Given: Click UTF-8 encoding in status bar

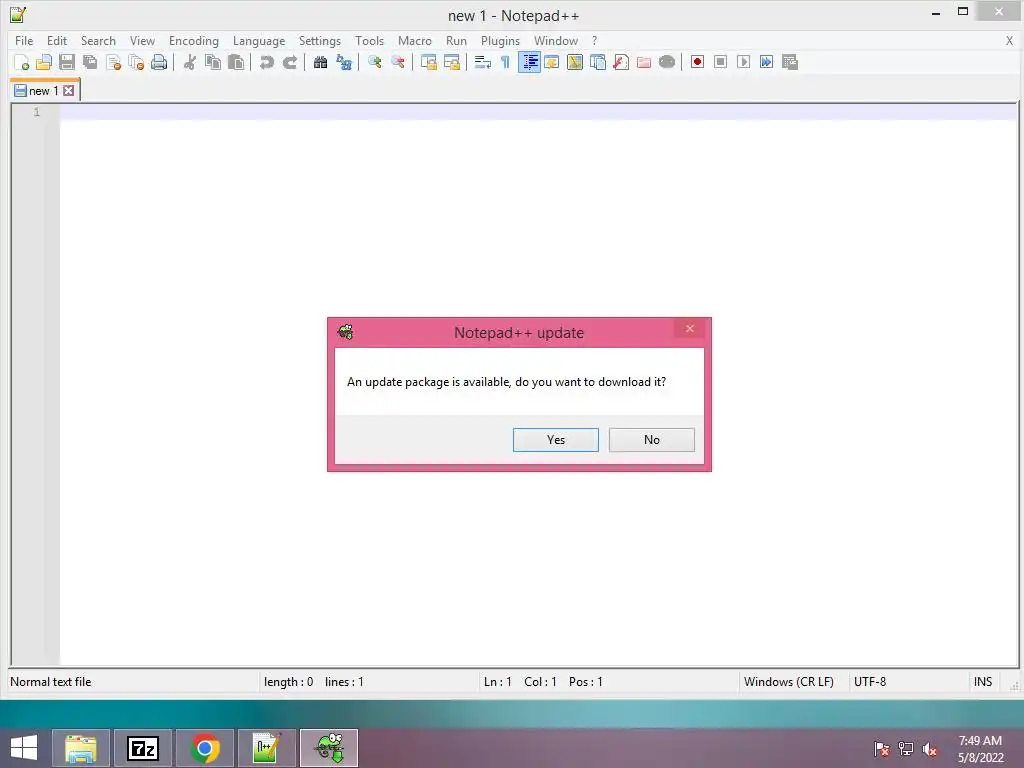Looking at the screenshot, I should (x=870, y=682).
